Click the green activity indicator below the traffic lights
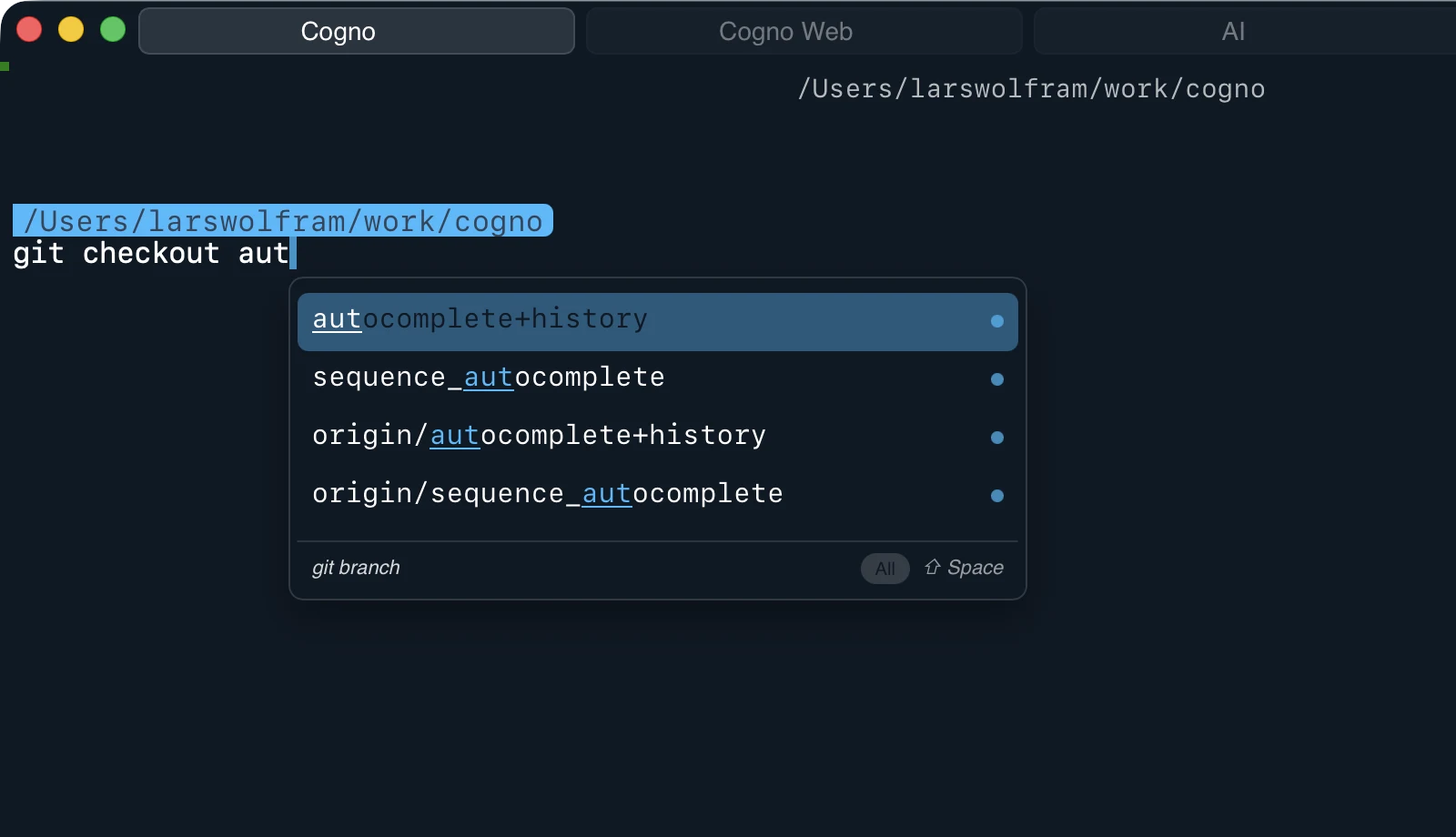 (x=5, y=66)
